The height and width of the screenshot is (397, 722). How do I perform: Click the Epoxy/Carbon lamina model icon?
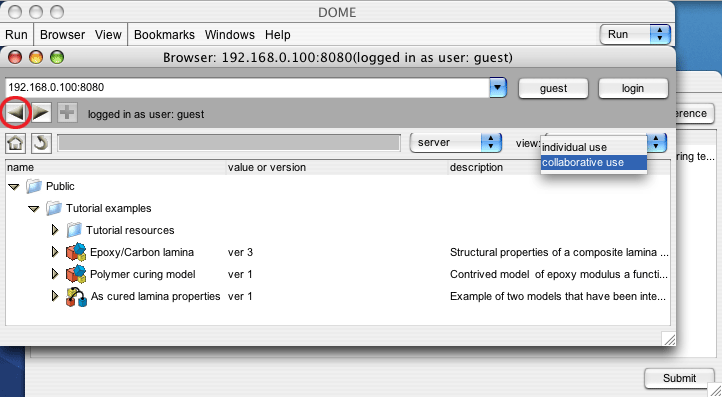tap(76, 252)
